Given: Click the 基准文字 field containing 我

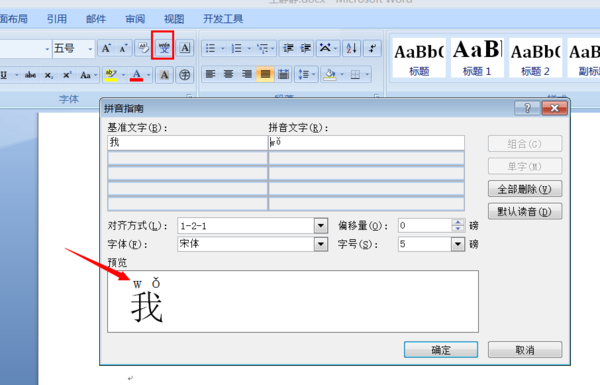Looking at the screenshot, I should click(188, 142).
